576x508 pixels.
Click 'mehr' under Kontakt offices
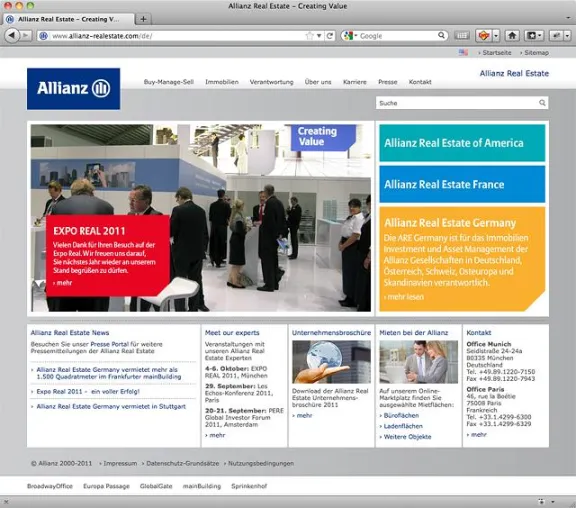pos(477,435)
